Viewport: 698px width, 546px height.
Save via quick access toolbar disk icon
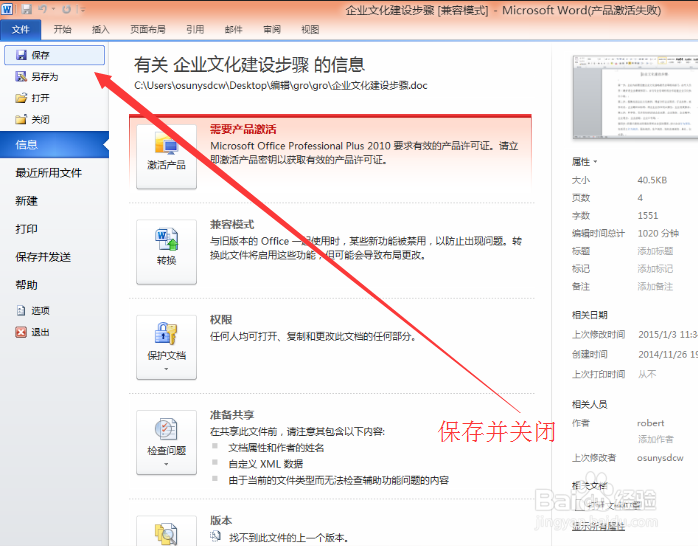tap(27, 9)
